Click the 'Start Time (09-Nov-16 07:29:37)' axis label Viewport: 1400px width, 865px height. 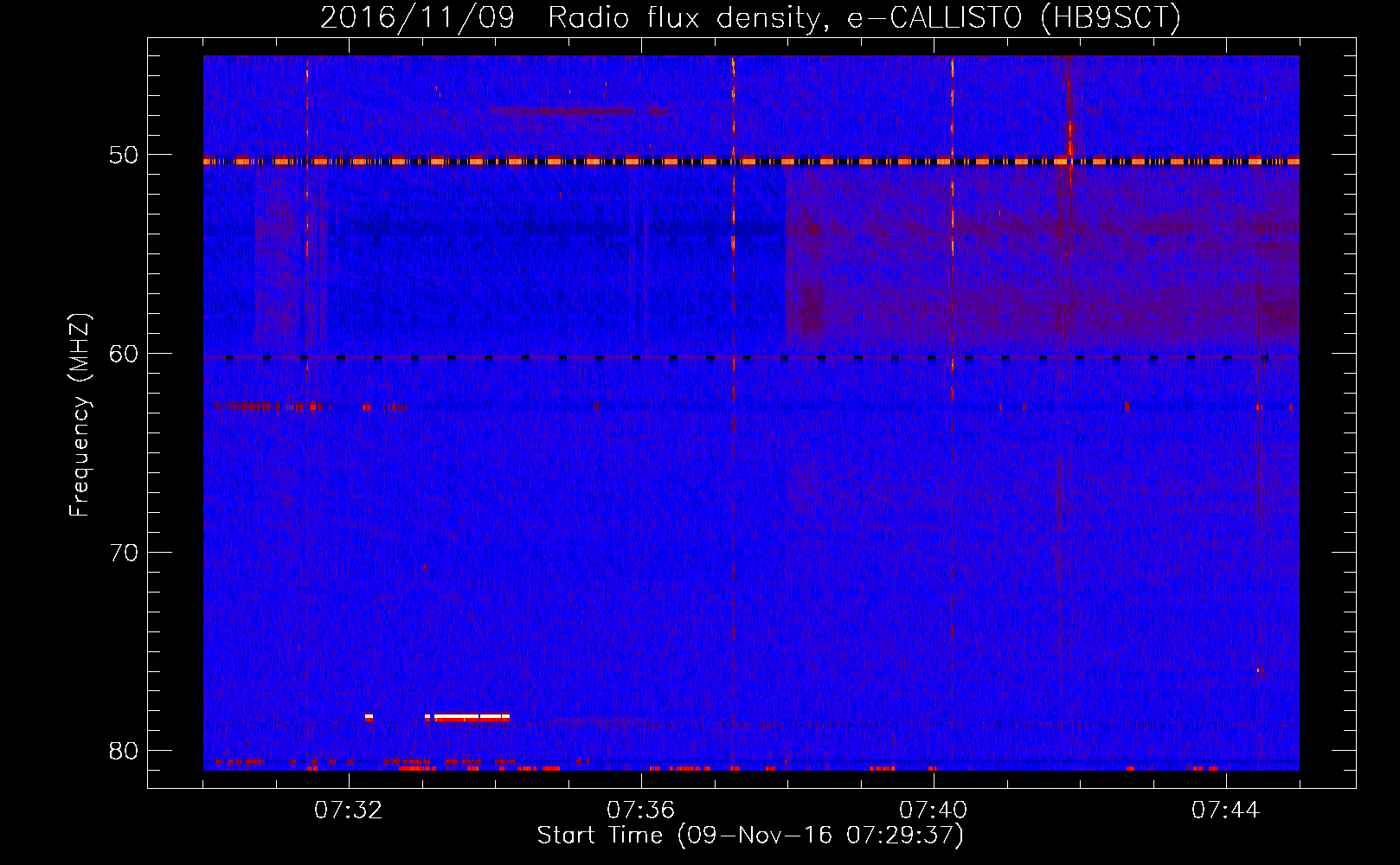(x=750, y=836)
